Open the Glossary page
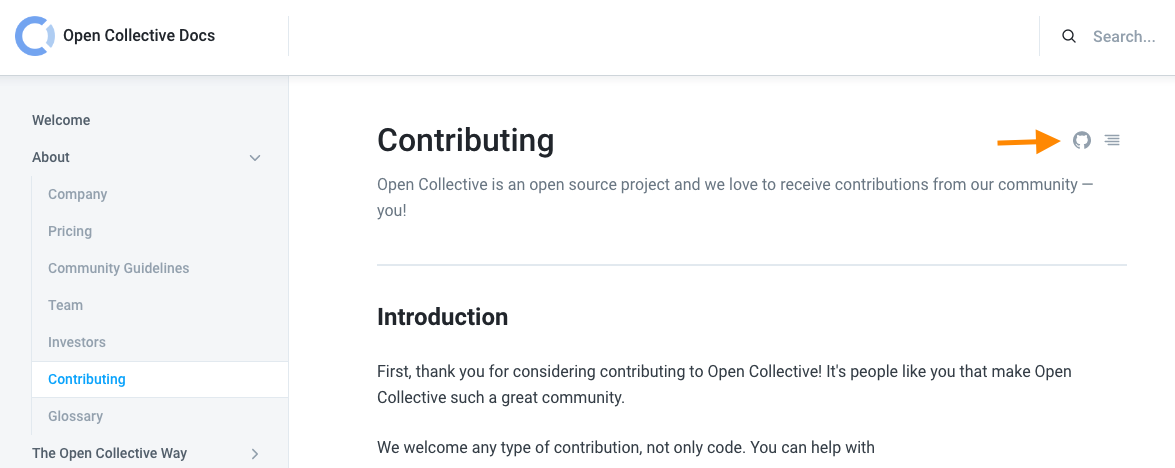 (x=75, y=416)
